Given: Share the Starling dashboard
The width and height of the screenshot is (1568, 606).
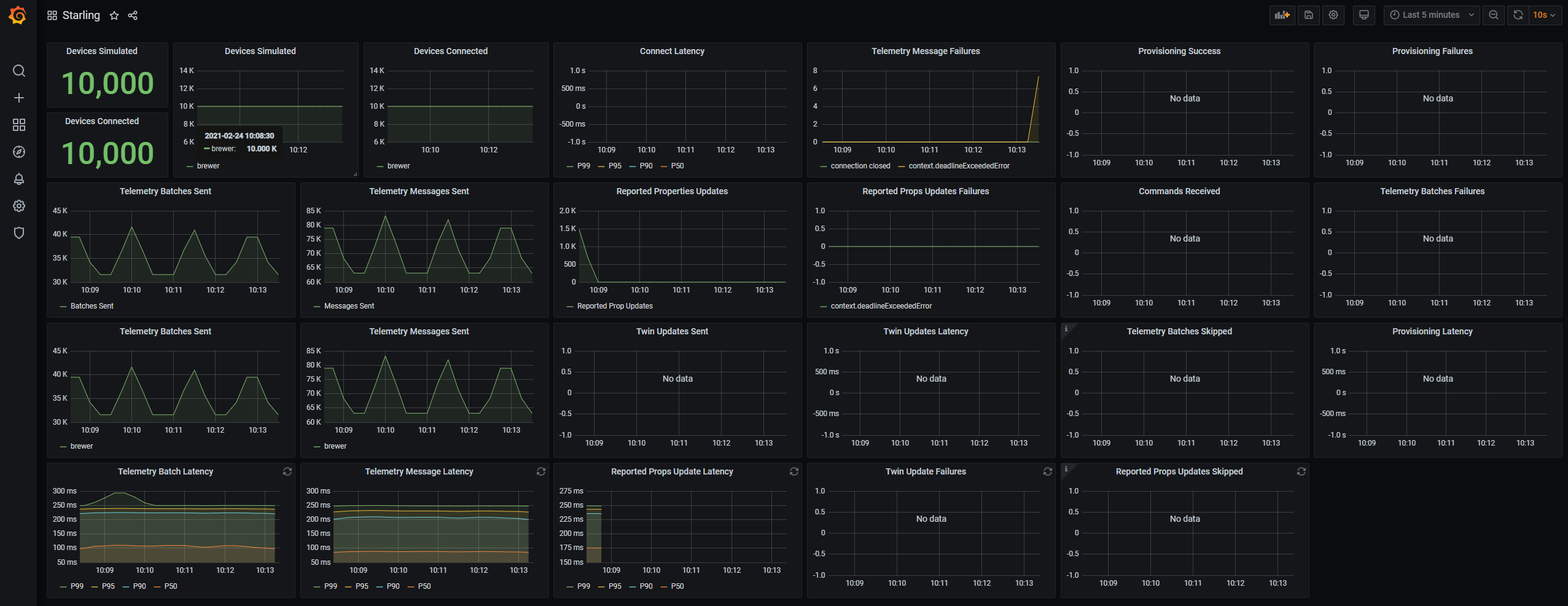Looking at the screenshot, I should click(x=133, y=15).
